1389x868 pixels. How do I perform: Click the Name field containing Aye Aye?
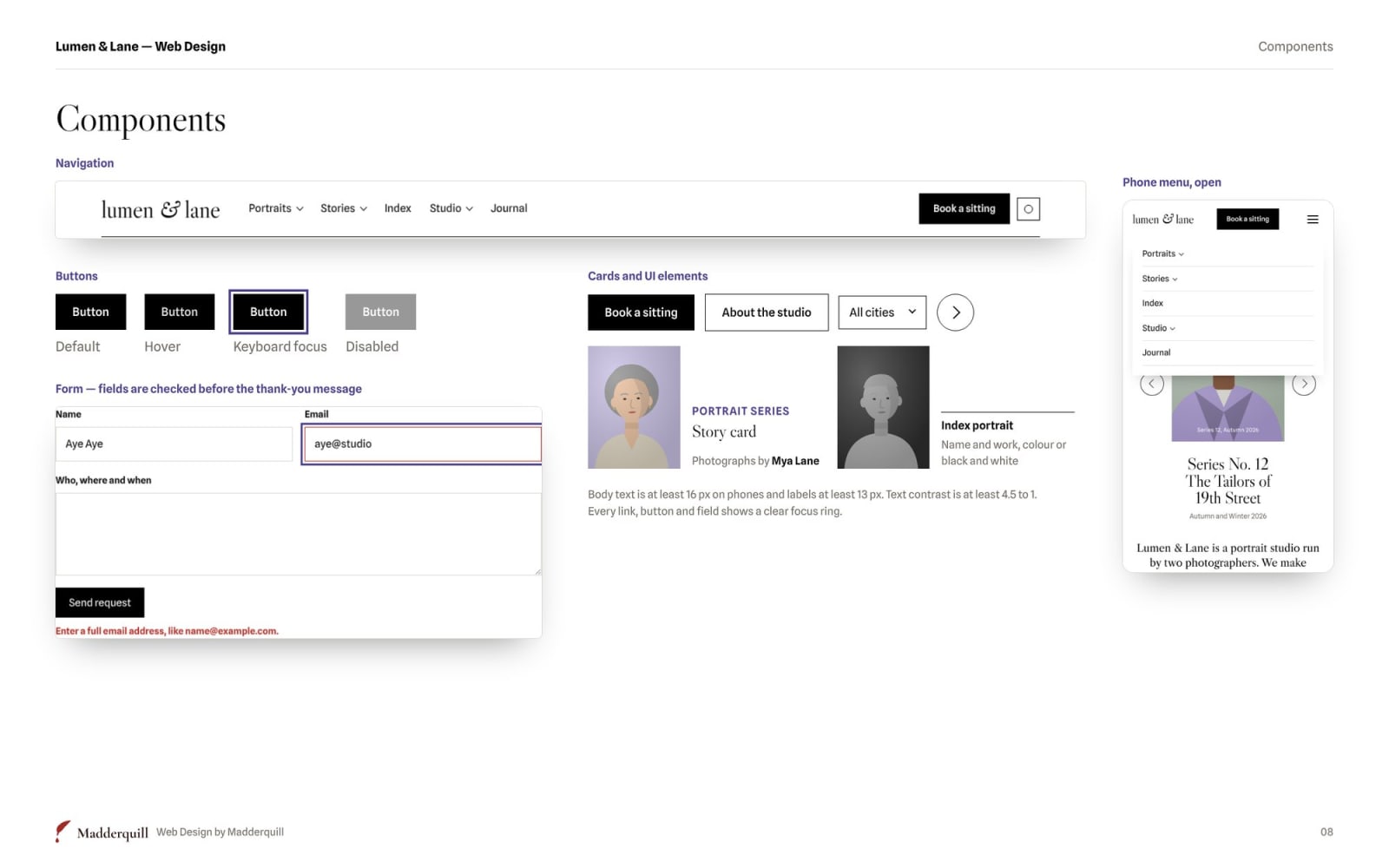pos(174,444)
